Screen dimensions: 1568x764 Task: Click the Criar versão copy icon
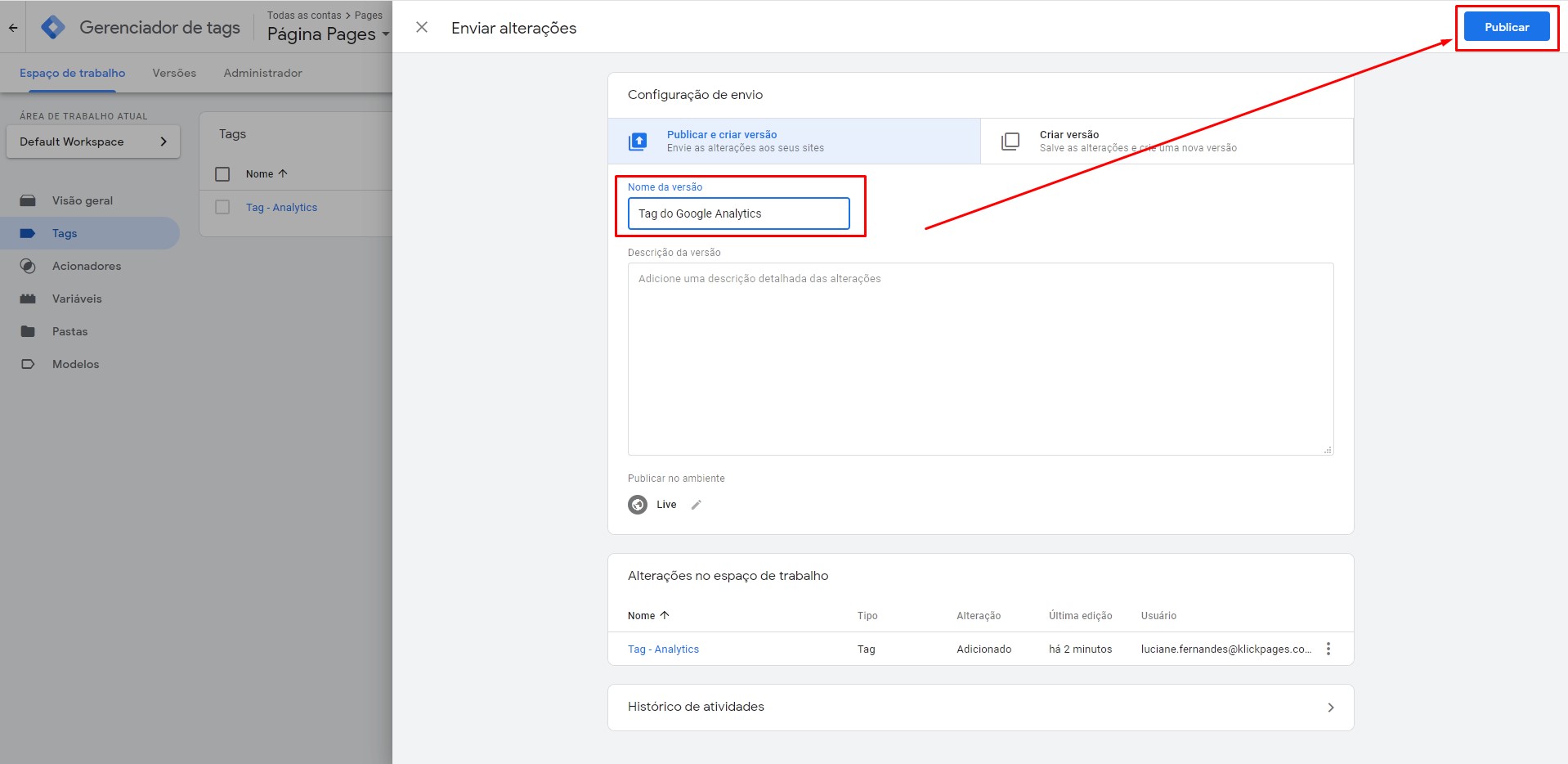click(x=1010, y=142)
